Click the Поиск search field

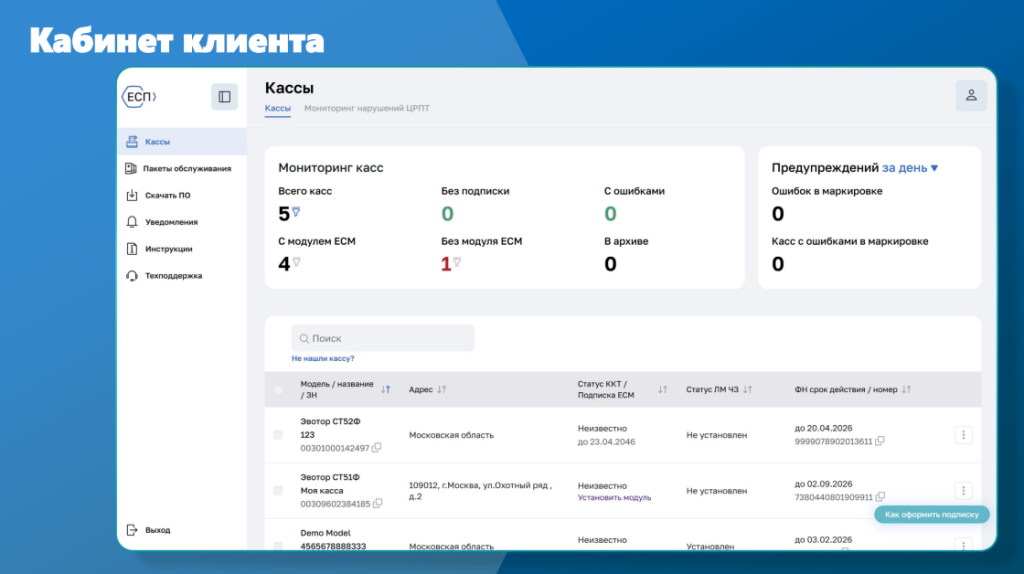tap(383, 338)
